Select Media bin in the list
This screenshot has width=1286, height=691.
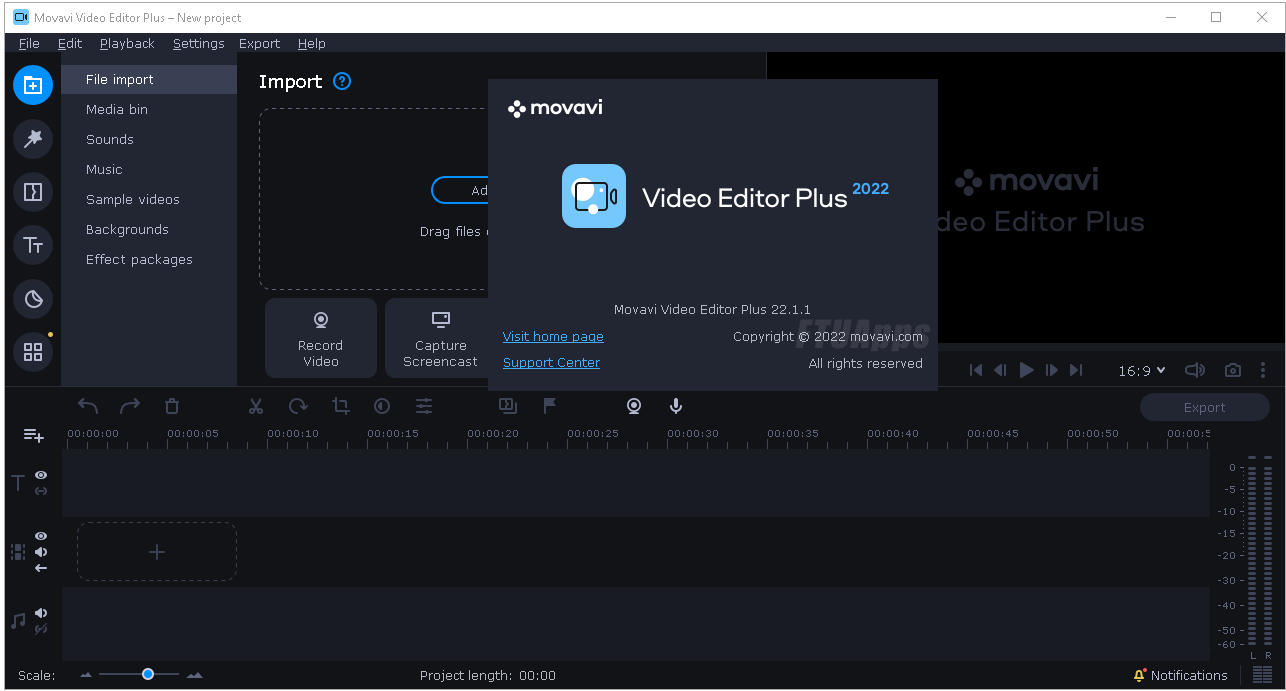click(149, 109)
